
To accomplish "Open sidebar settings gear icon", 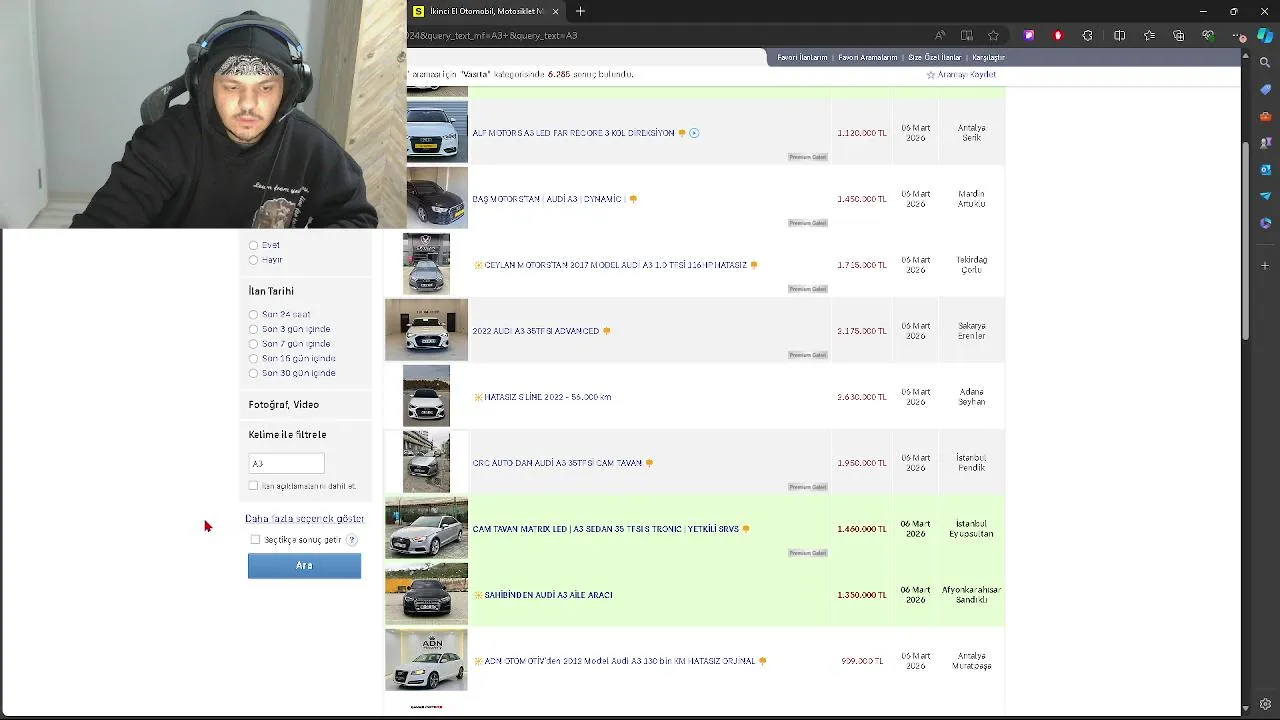I will (x=1265, y=704).
